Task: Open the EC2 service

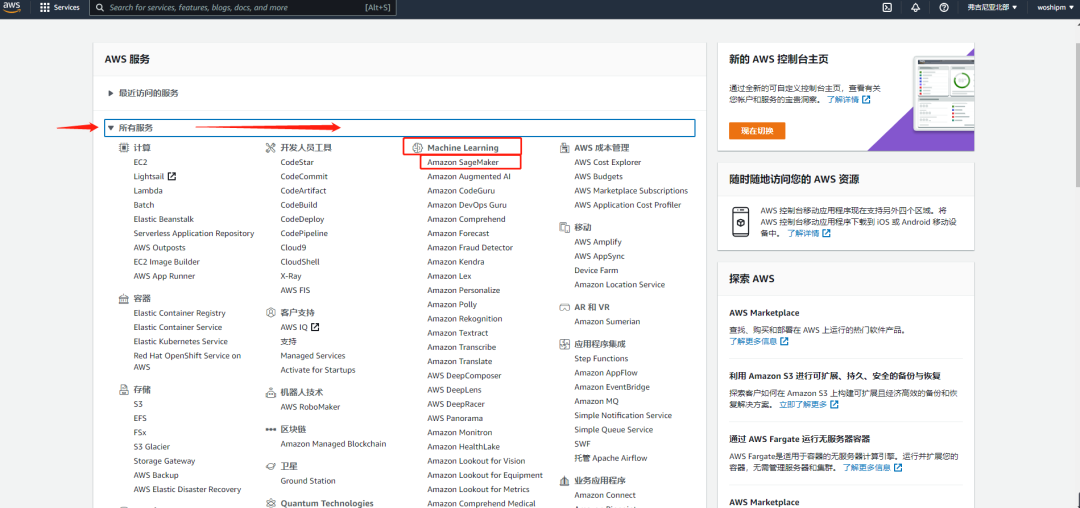Action: click(141, 162)
